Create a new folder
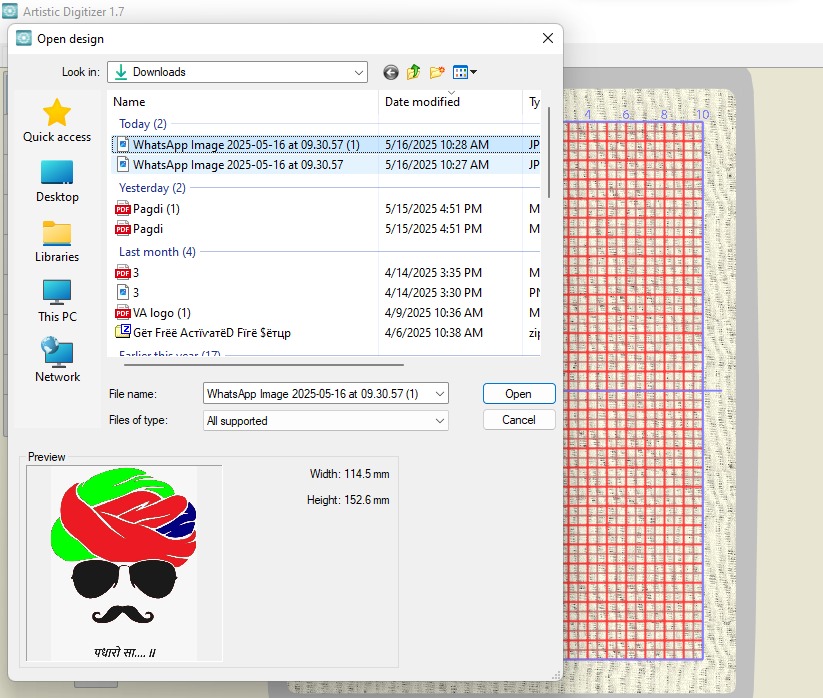The width and height of the screenshot is (823, 698). pos(437,72)
